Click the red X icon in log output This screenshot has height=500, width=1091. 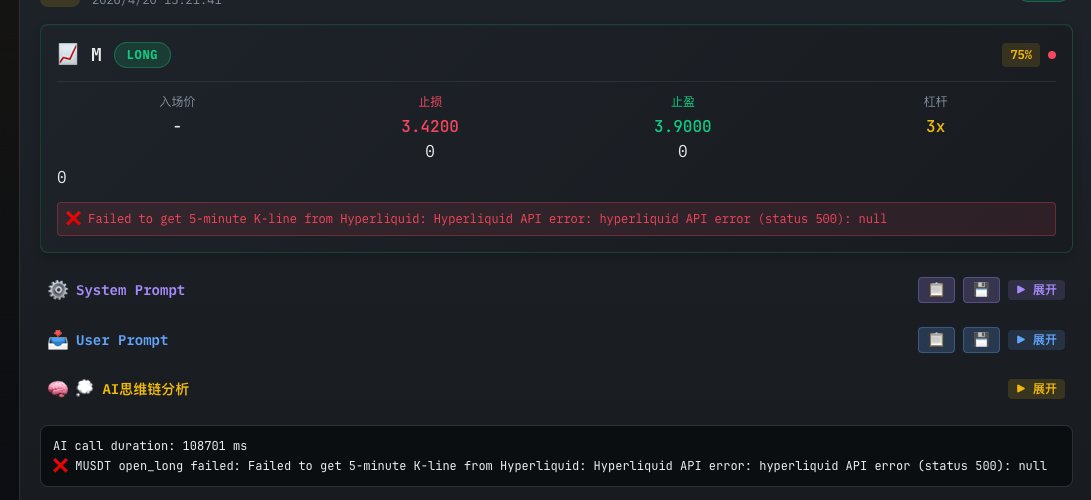[x=61, y=465]
